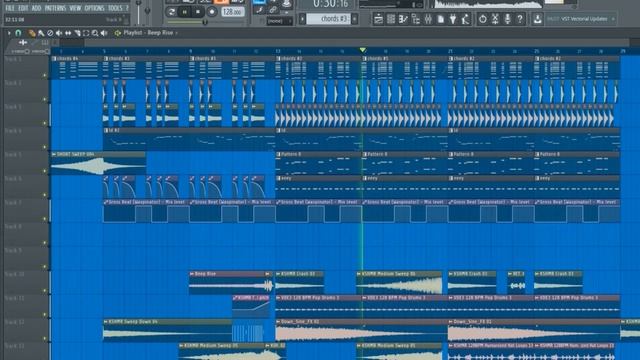This screenshot has width=640, height=360.
Task: Open the EDIT menu
Action: click(x=23, y=8)
